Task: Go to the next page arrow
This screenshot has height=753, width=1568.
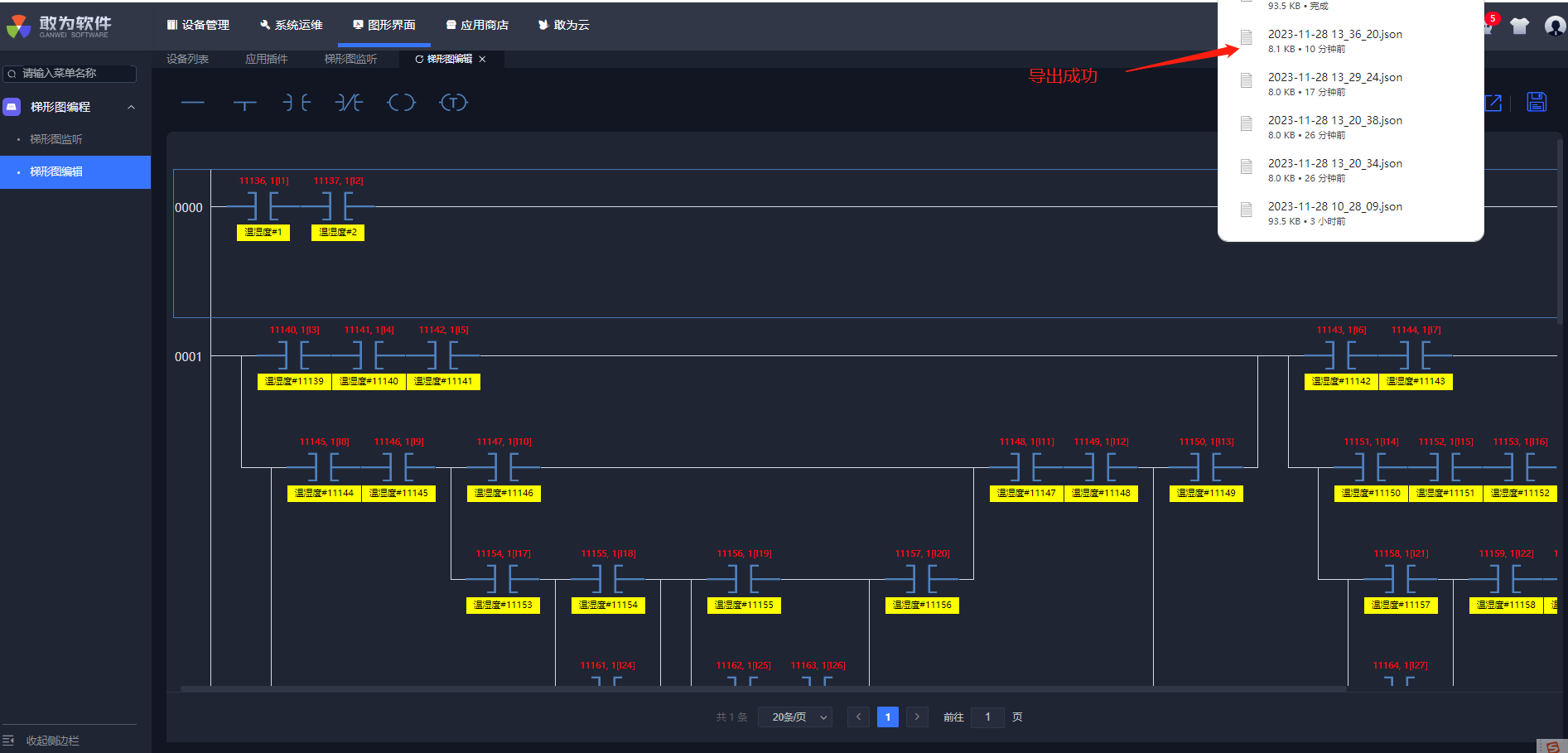Action: pos(917,717)
